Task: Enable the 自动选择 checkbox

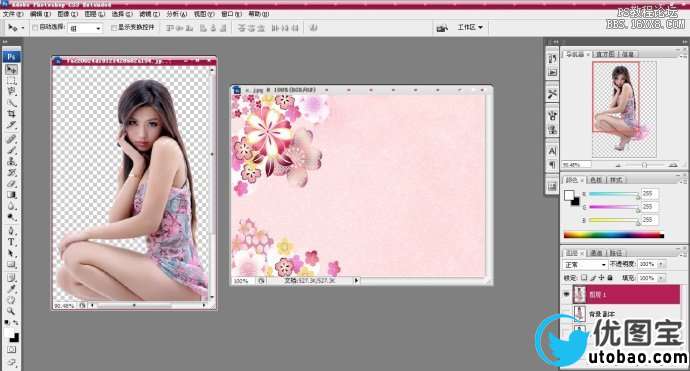Action: tap(35, 27)
